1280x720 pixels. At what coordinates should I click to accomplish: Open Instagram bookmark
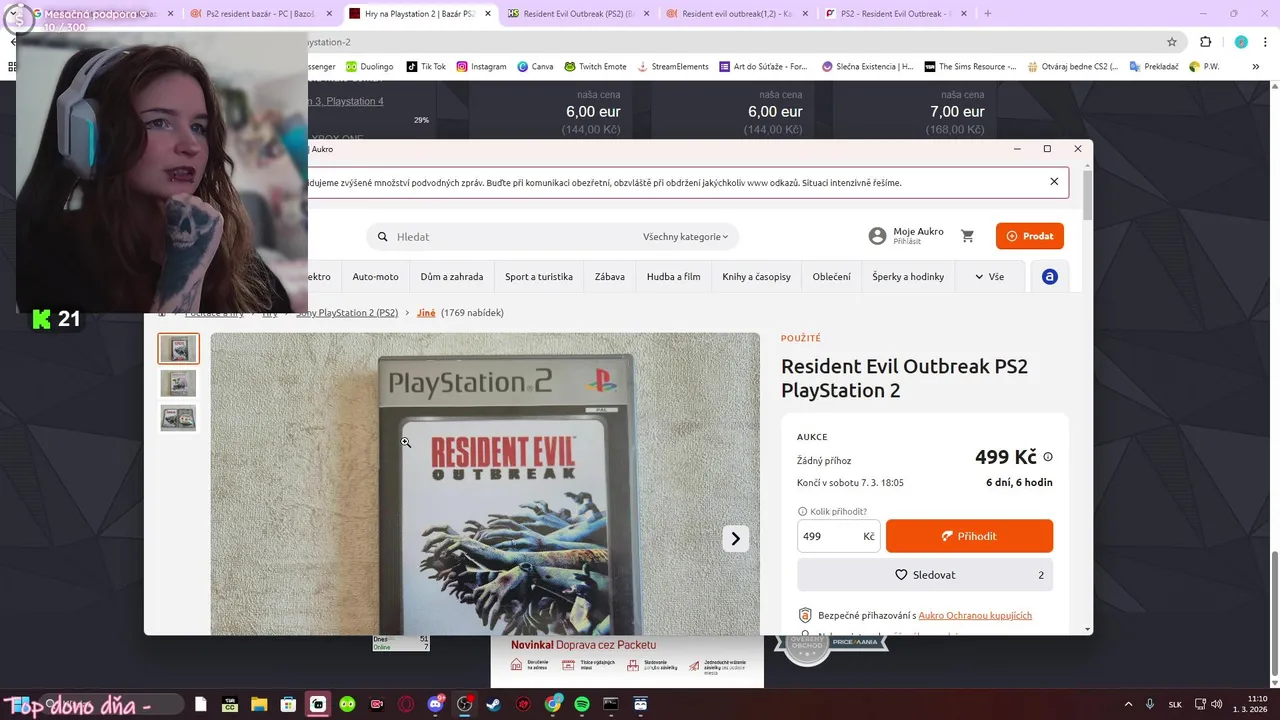[x=481, y=67]
